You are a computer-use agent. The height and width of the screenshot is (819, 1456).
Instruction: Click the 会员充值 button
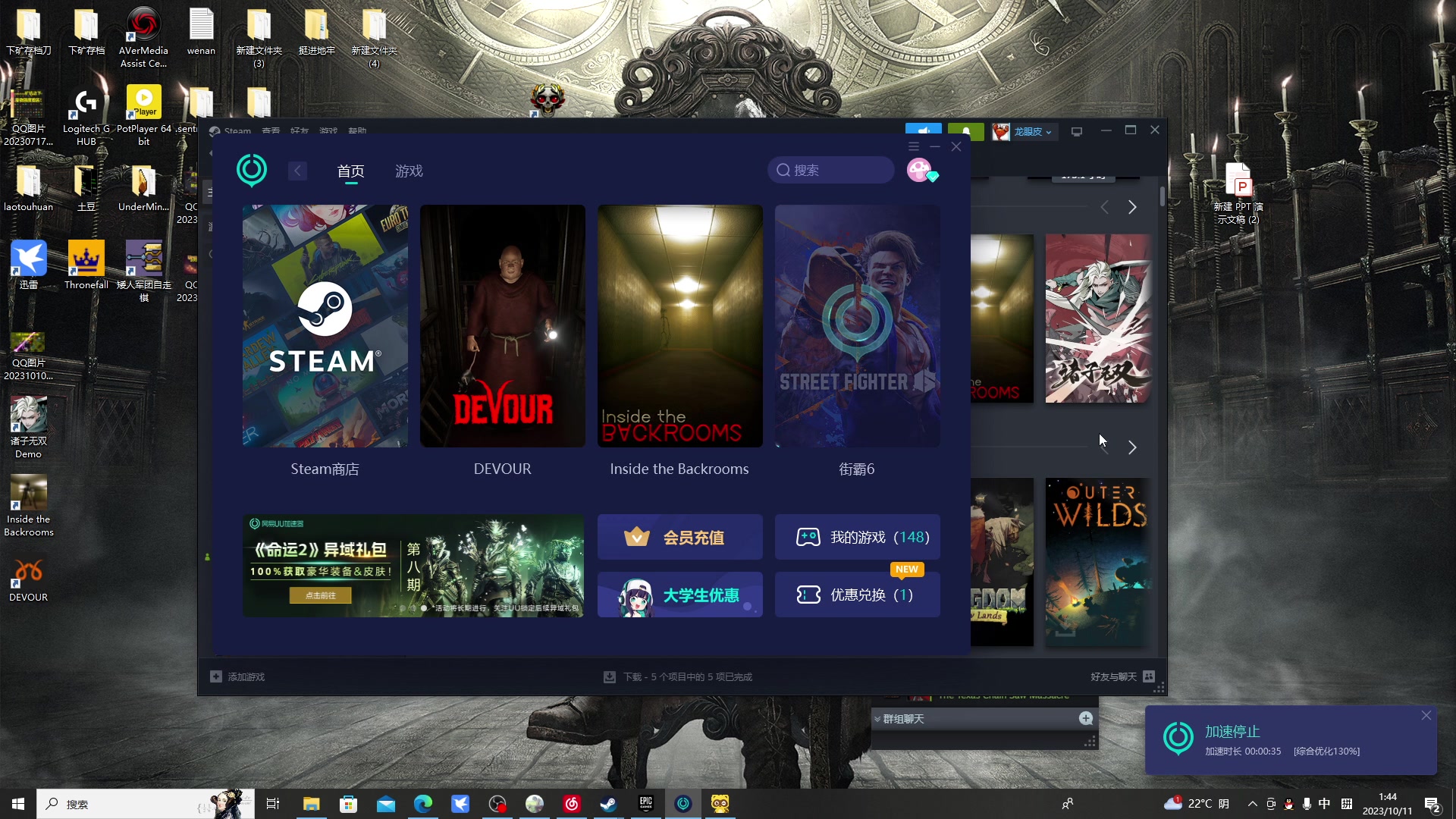680,537
